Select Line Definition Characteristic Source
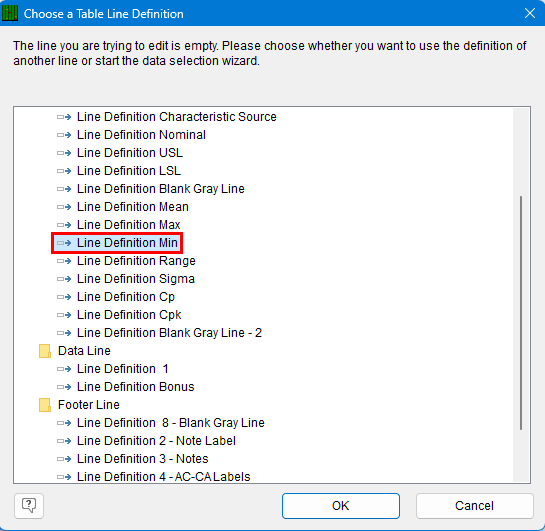The height and width of the screenshot is (531, 545). tap(177, 117)
